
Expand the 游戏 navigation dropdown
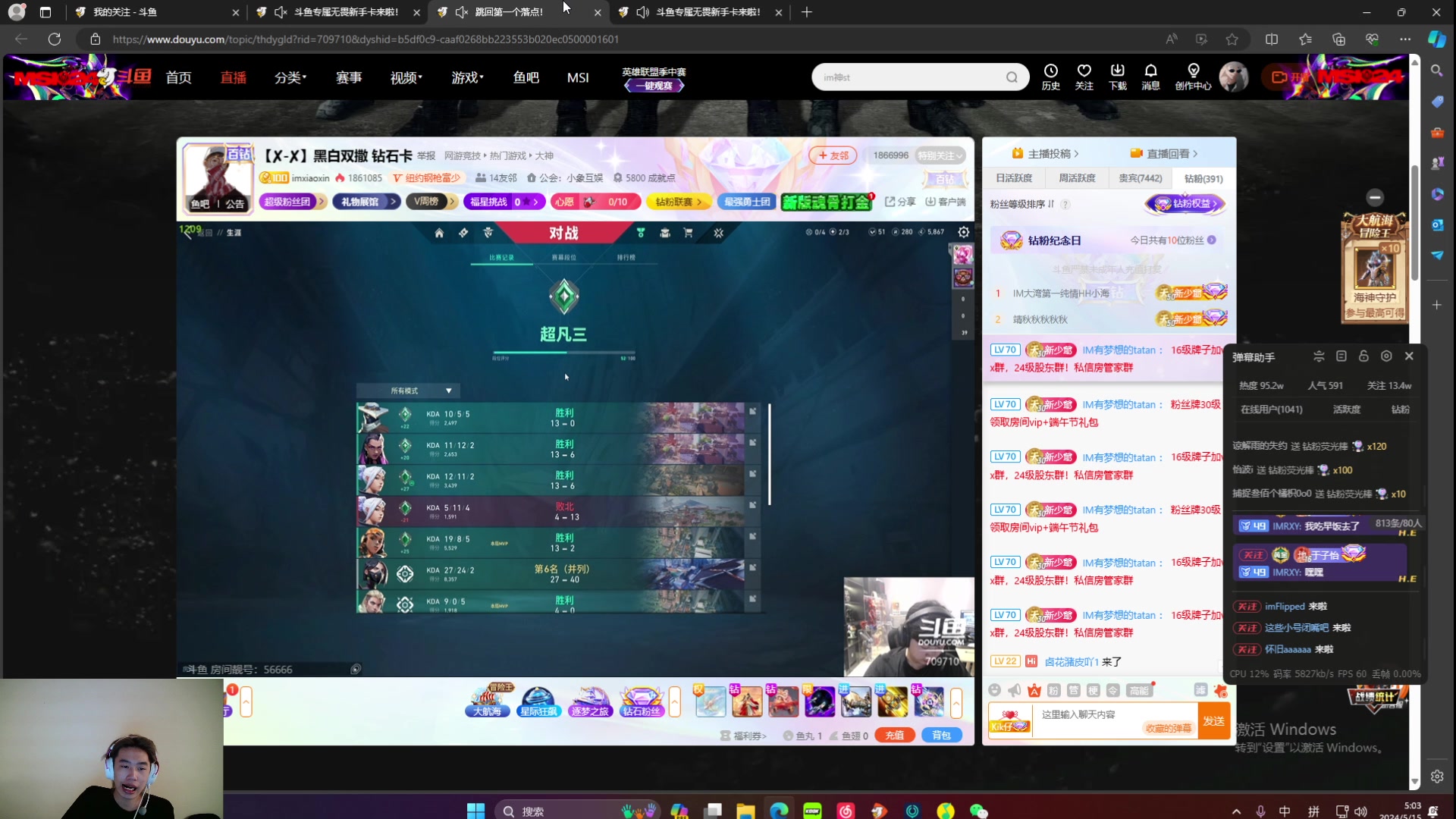468,77
